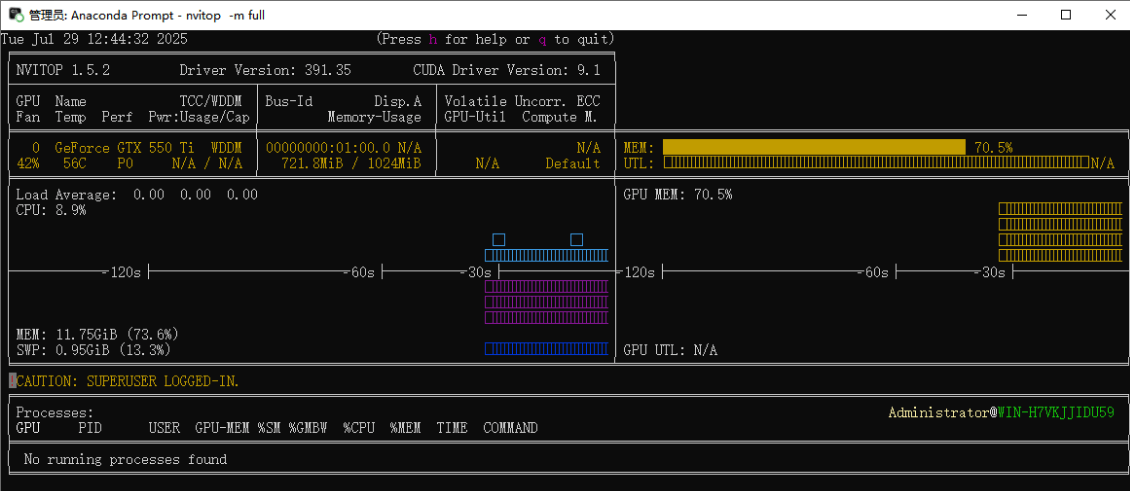Select the PID column header in Processes
Viewport: 1130px width, 491px height.
tap(90, 428)
